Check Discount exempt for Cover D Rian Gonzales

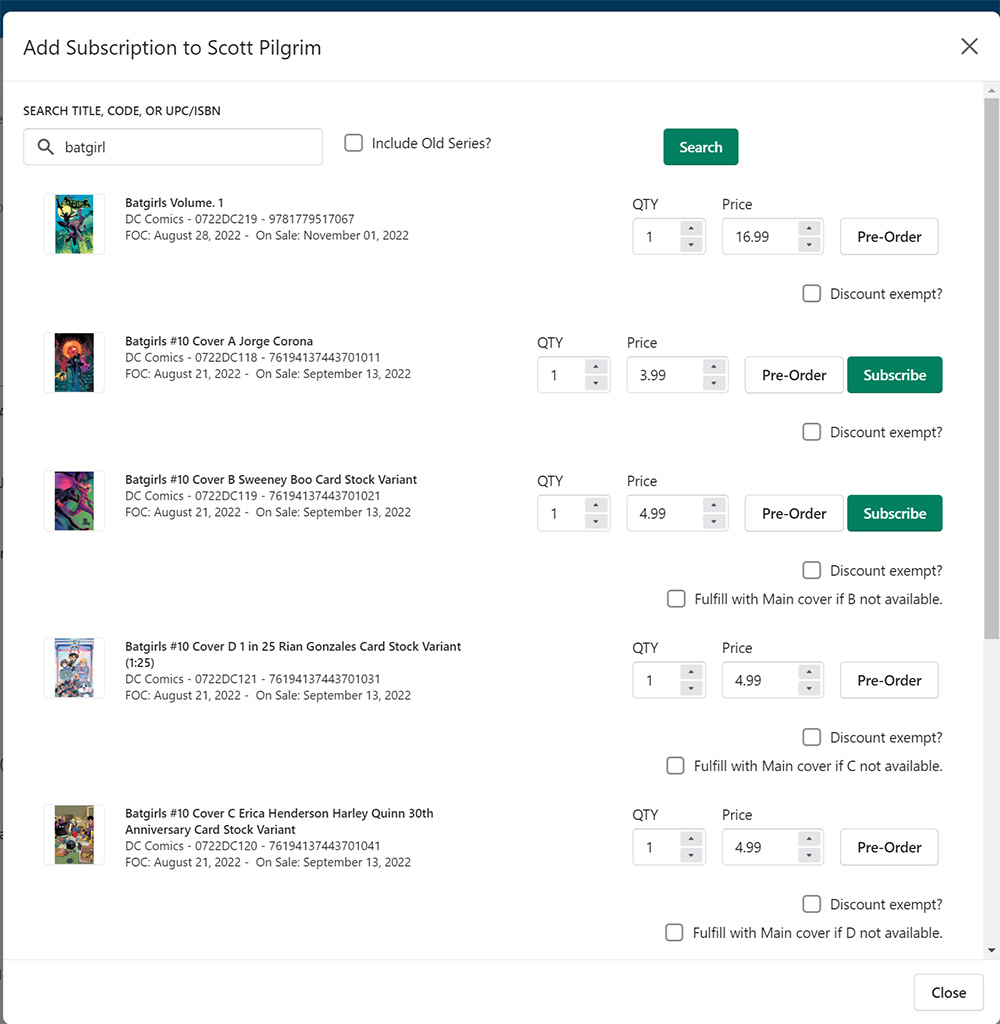click(x=811, y=737)
